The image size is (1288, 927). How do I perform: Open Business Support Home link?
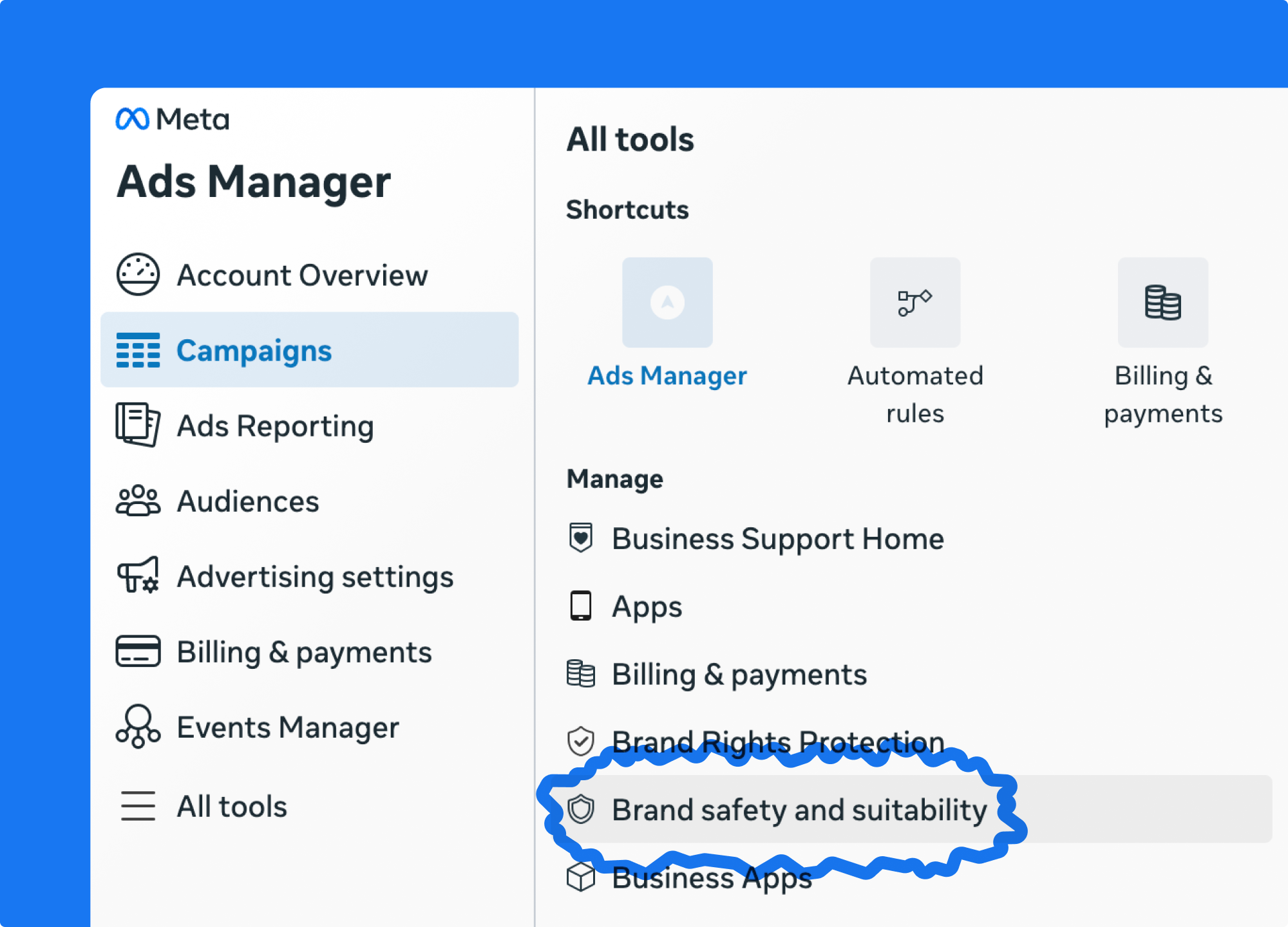777,539
